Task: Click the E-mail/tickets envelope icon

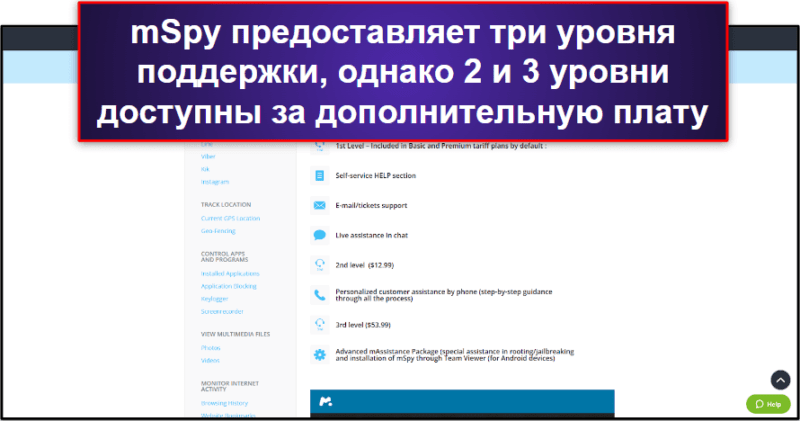Action: 319,206
